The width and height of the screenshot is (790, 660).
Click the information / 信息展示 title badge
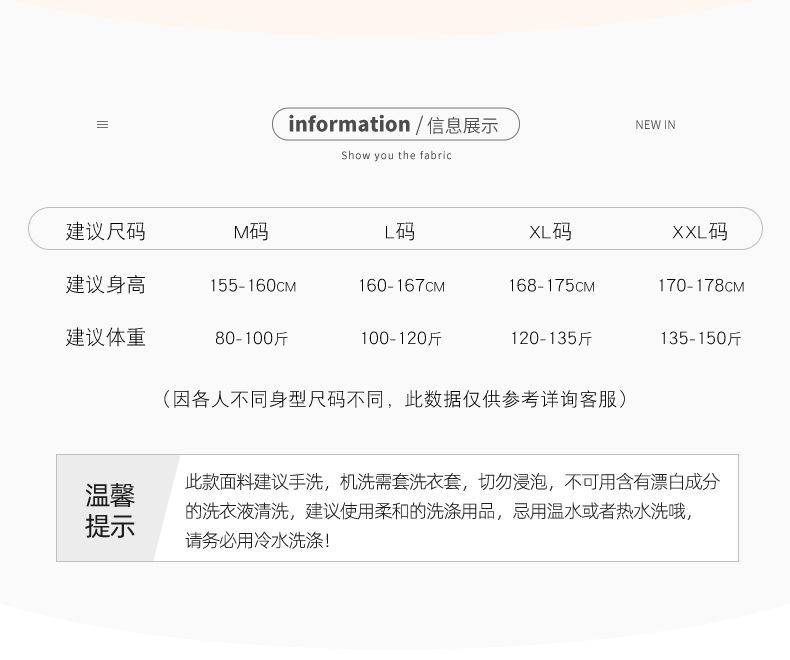[396, 124]
